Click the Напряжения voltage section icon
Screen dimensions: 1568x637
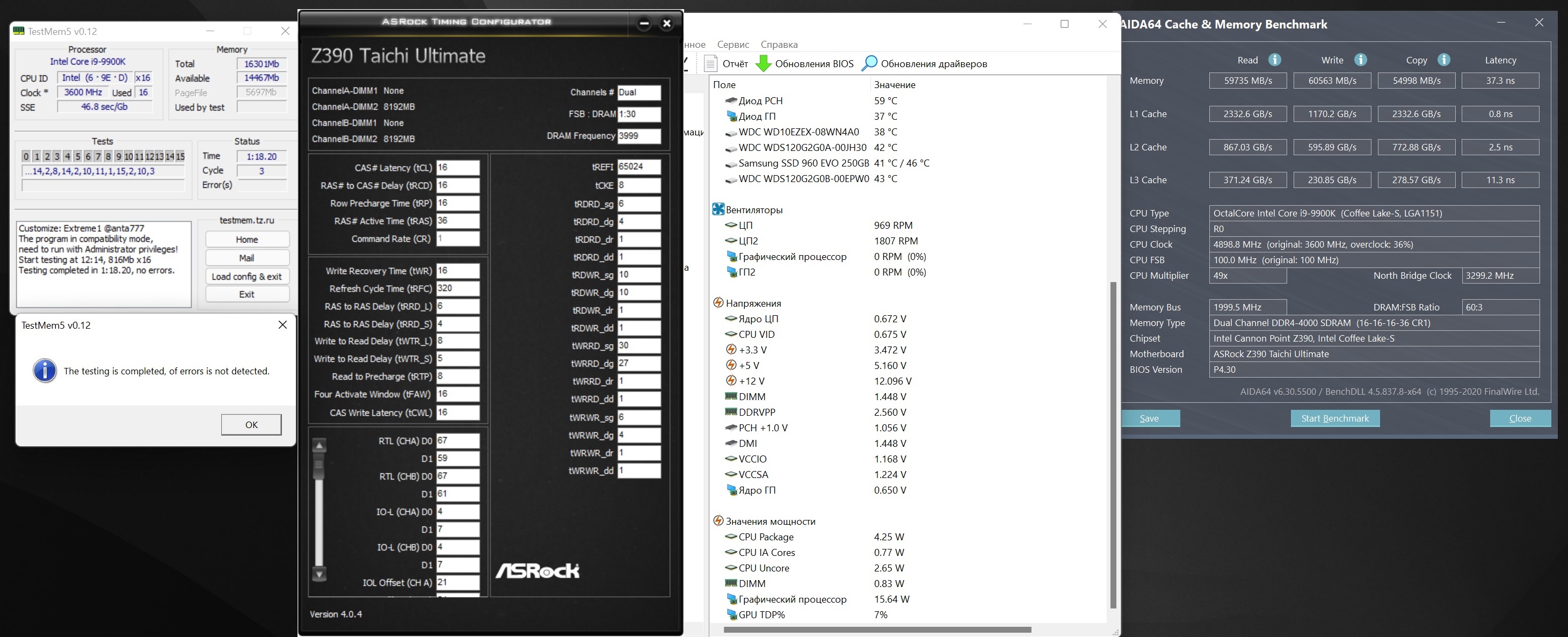[x=718, y=303]
